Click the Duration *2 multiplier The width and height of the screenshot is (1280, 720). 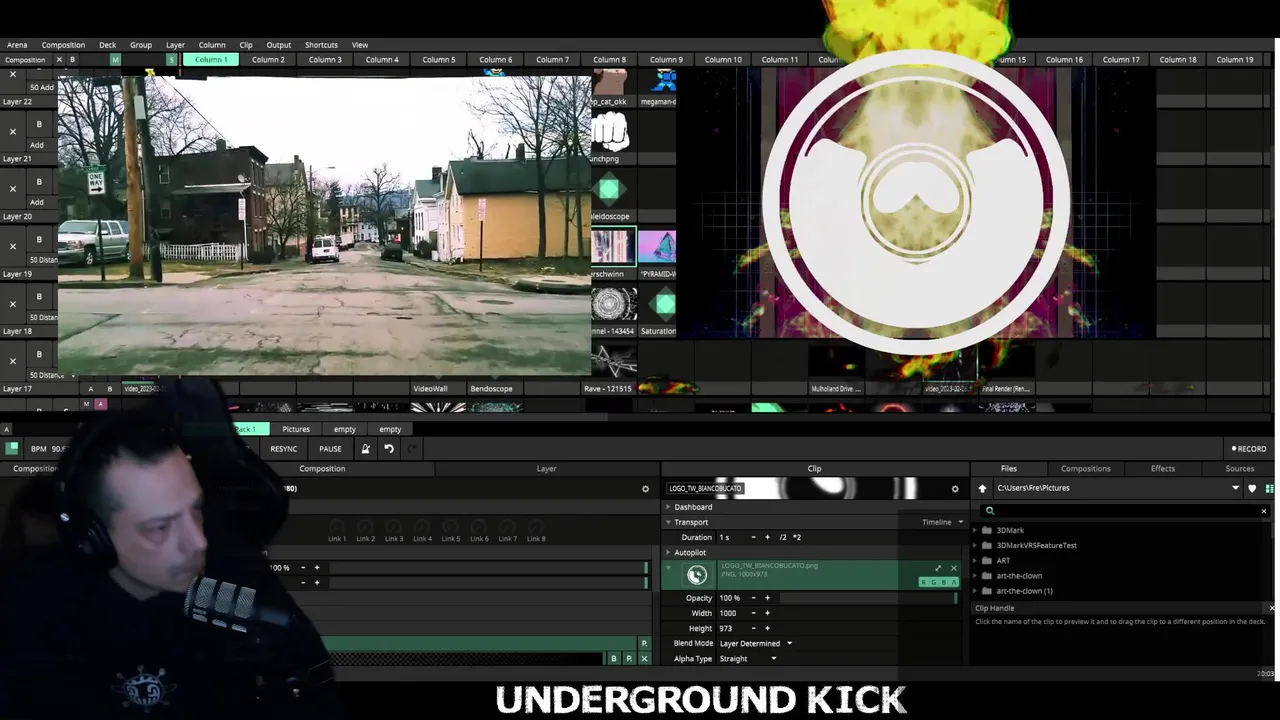click(x=797, y=537)
